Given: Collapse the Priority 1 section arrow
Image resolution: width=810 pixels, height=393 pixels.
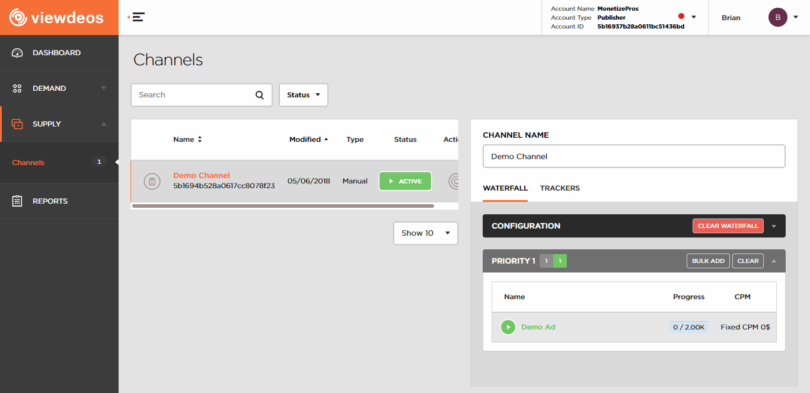Looking at the screenshot, I should click(774, 261).
